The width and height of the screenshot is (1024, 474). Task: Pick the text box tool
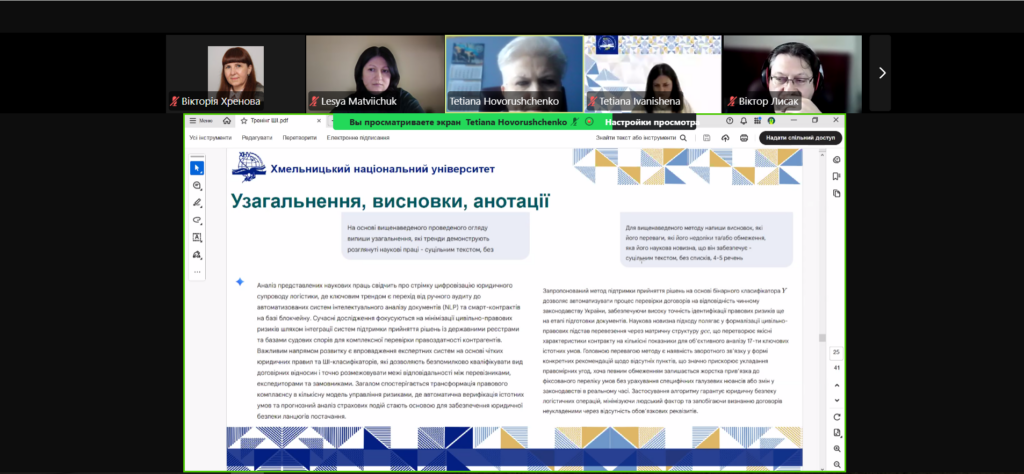[197, 238]
